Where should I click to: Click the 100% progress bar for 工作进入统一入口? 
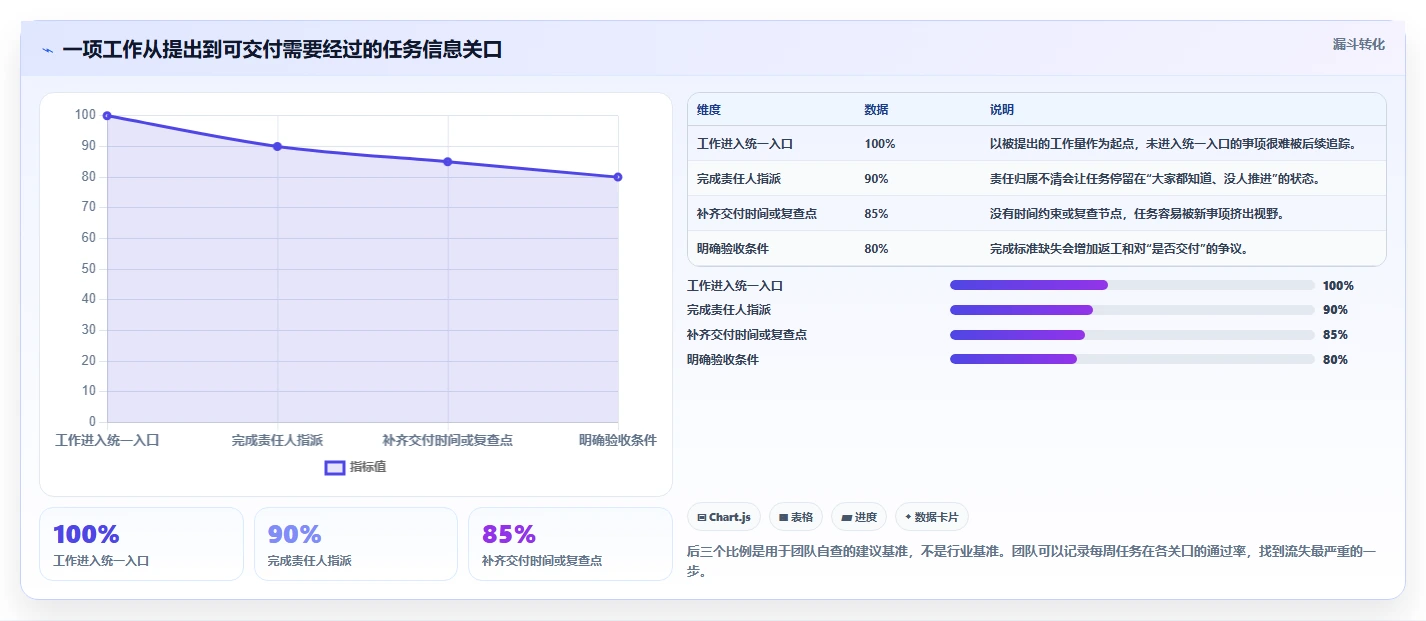1132,285
